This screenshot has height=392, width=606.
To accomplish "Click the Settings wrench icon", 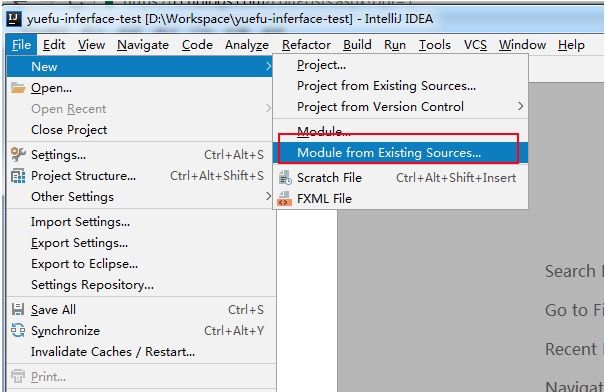I will 18,154.
